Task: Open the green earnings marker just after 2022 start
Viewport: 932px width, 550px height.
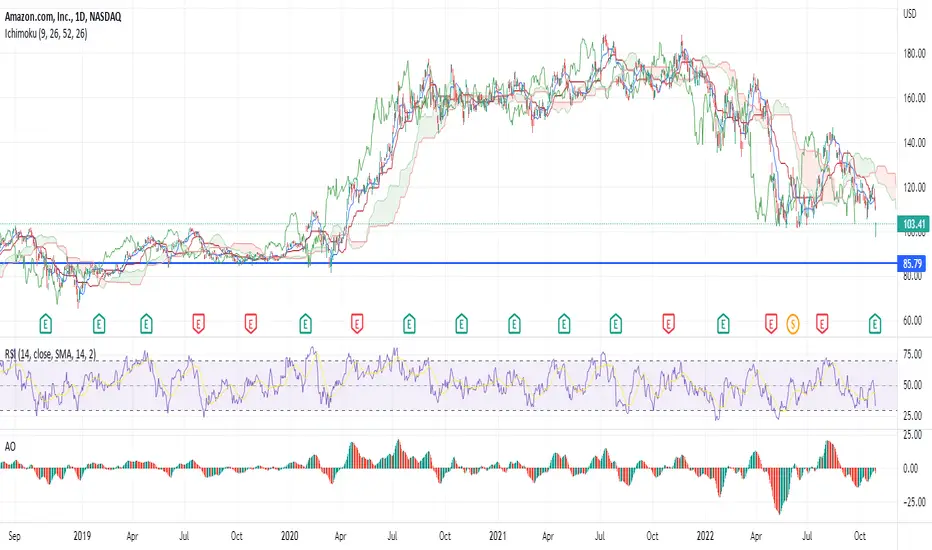Action: 723,324
